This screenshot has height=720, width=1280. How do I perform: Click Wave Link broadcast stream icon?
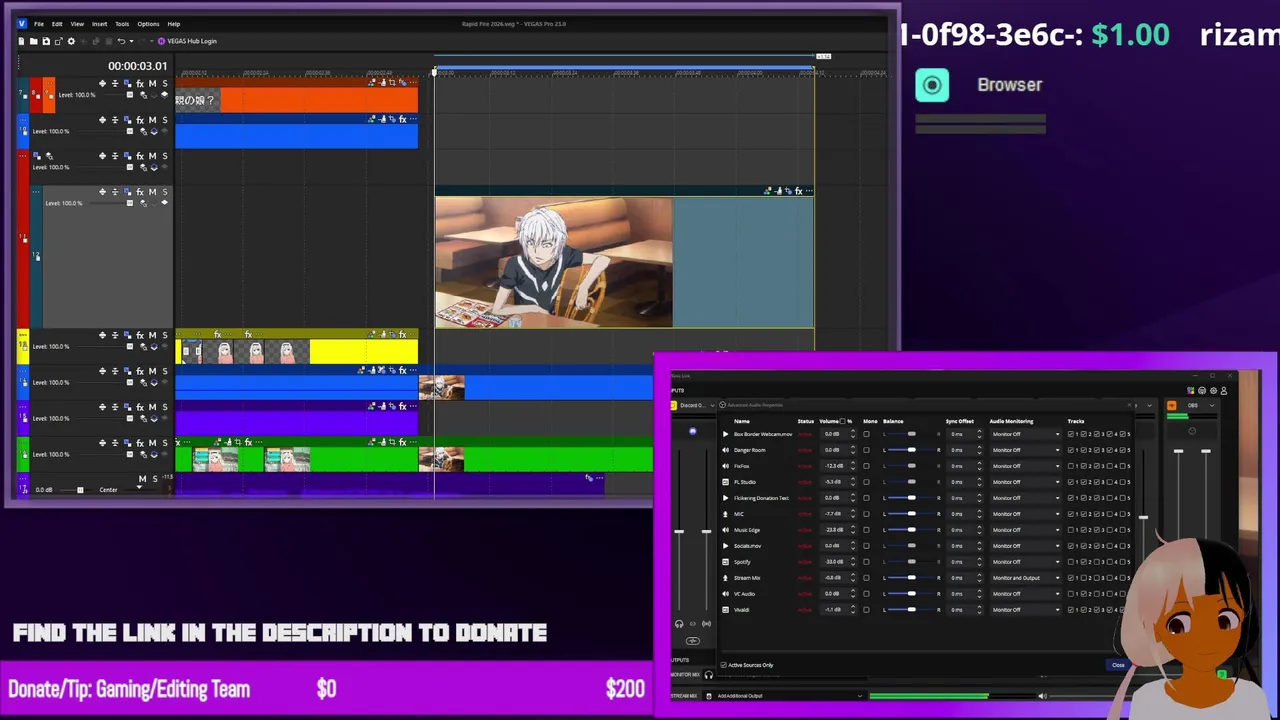(706, 624)
